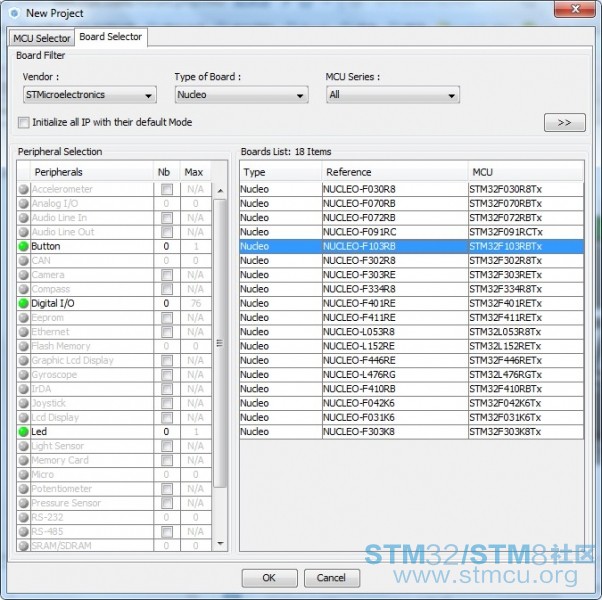The image size is (602, 600).
Task: Click the peripheral list scrollbar thumb
Action: [220, 343]
